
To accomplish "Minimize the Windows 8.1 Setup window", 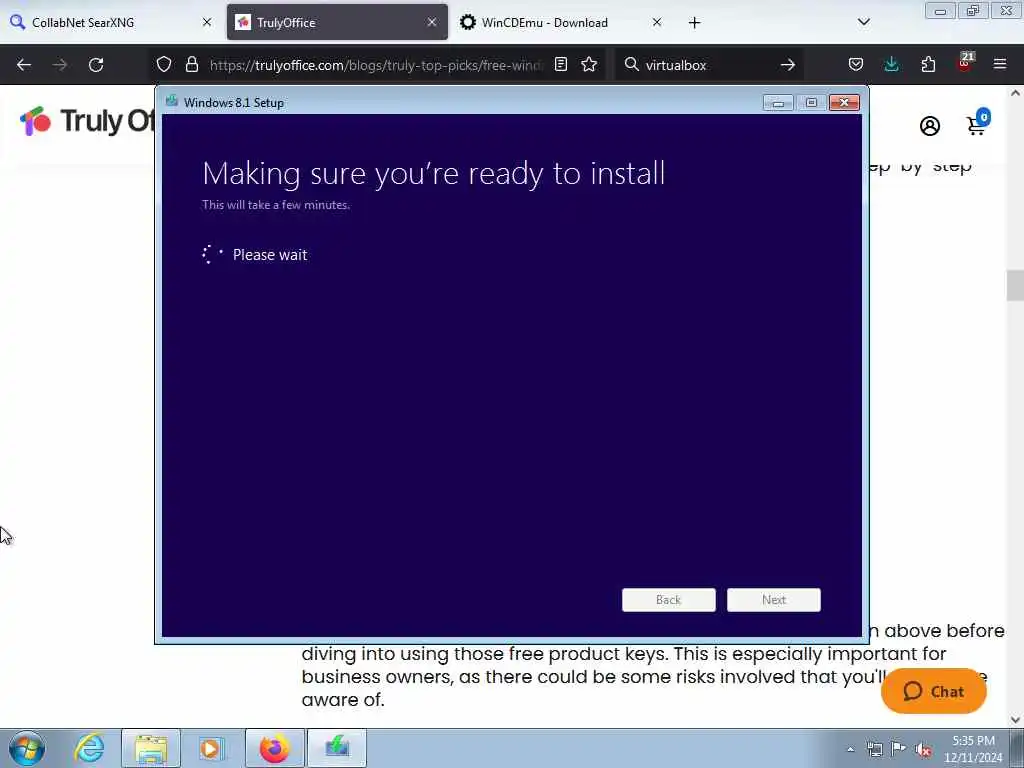I will [778, 103].
